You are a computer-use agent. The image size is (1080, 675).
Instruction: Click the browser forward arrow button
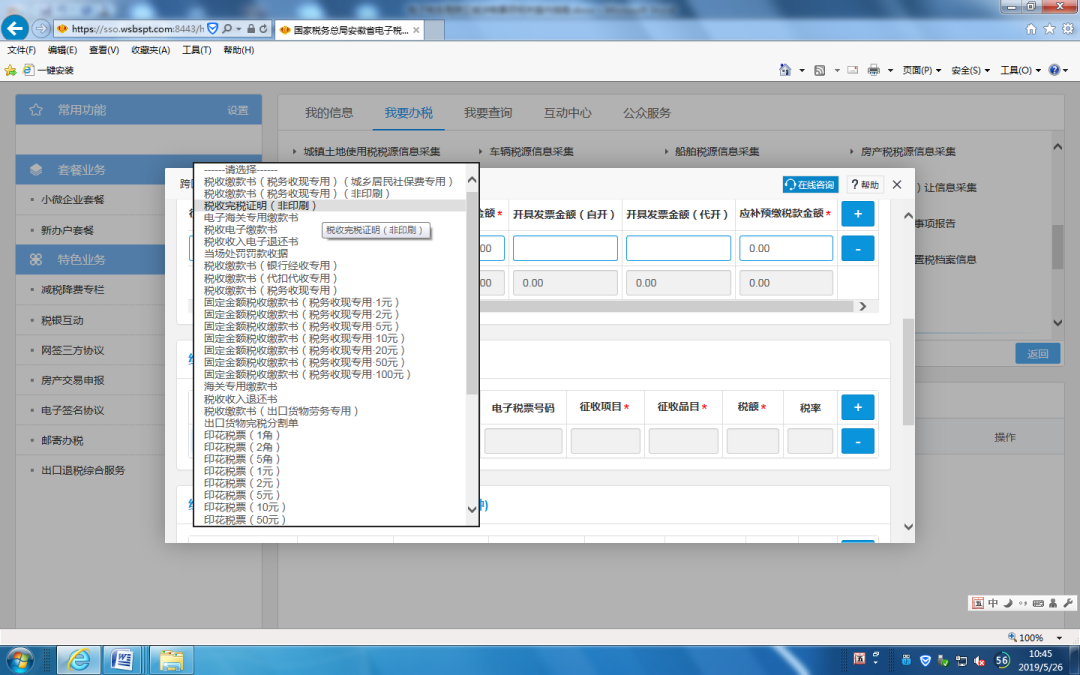(x=41, y=29)
